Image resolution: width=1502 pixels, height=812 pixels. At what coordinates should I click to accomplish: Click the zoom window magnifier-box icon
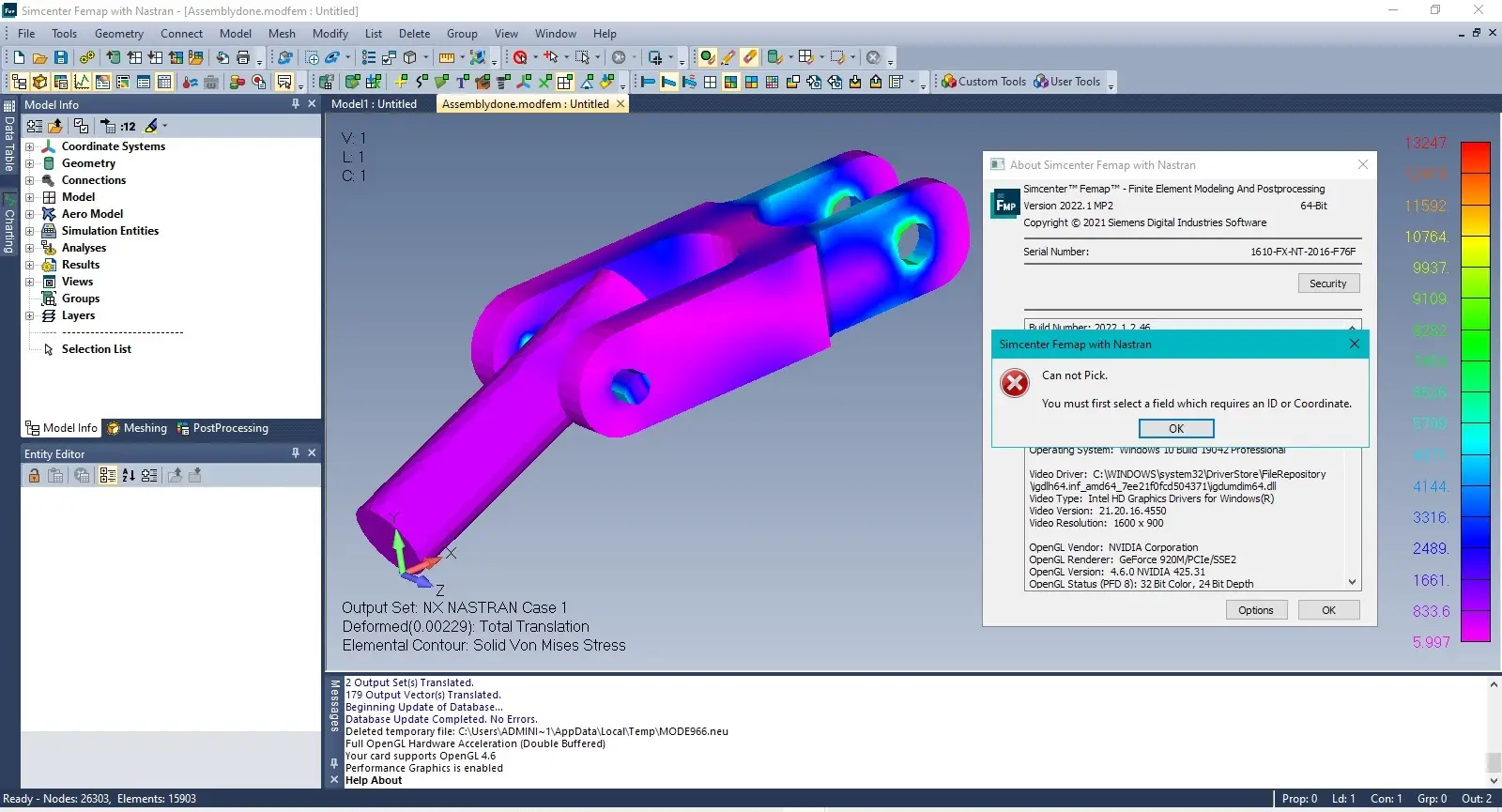312,58
